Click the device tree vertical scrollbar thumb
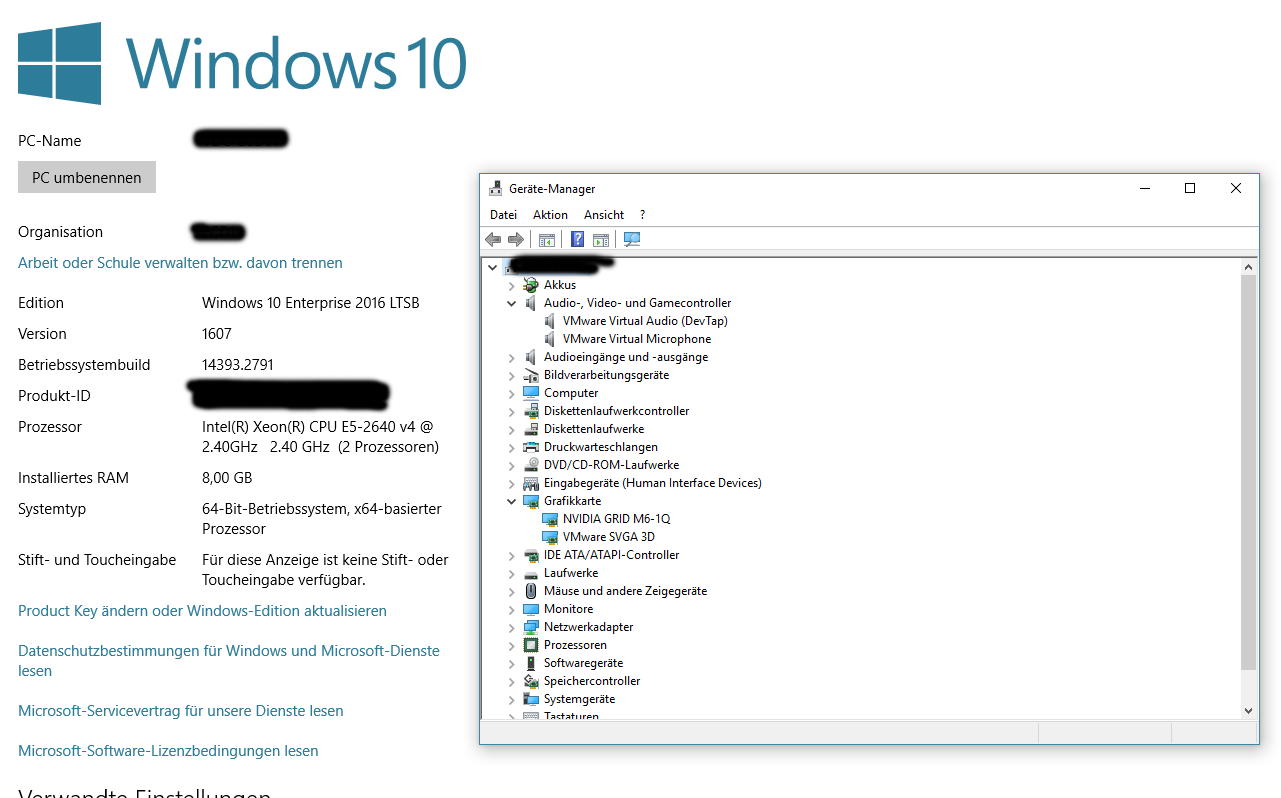Image resolution: width=1281 pixels, height=798 pixels. click(1248, 472)
